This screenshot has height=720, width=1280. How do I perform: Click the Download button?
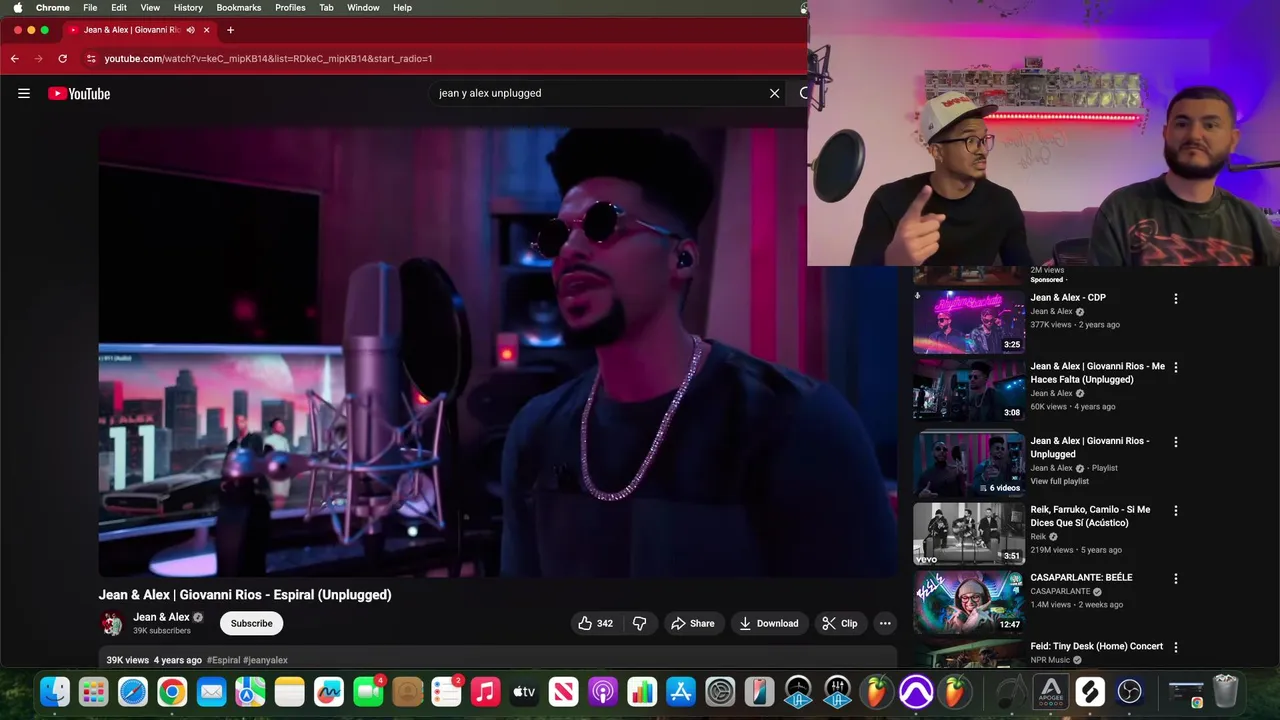(x=769, y=623)
